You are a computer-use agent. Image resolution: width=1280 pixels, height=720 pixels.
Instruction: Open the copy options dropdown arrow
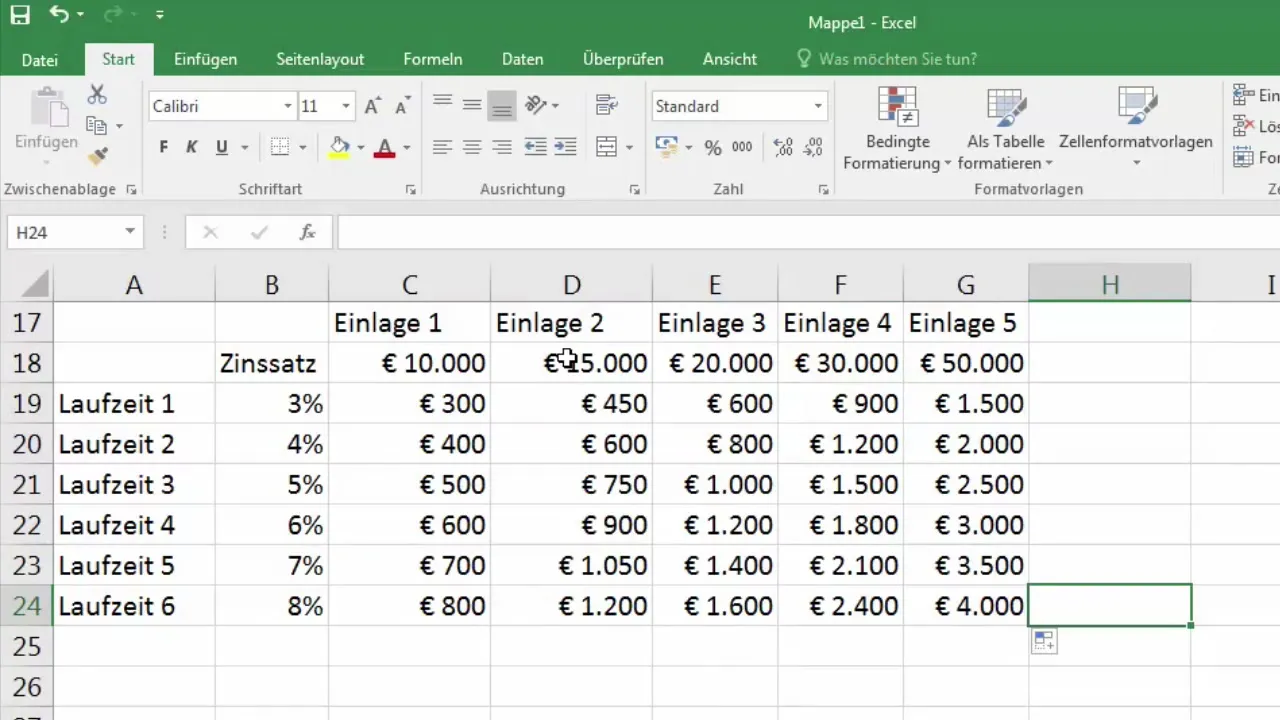pos(119,127)
